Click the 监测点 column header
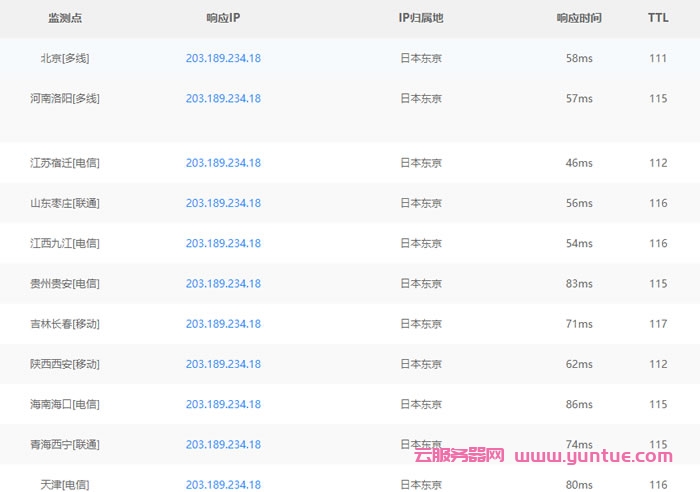700x492 pixels. click(65, 18)
